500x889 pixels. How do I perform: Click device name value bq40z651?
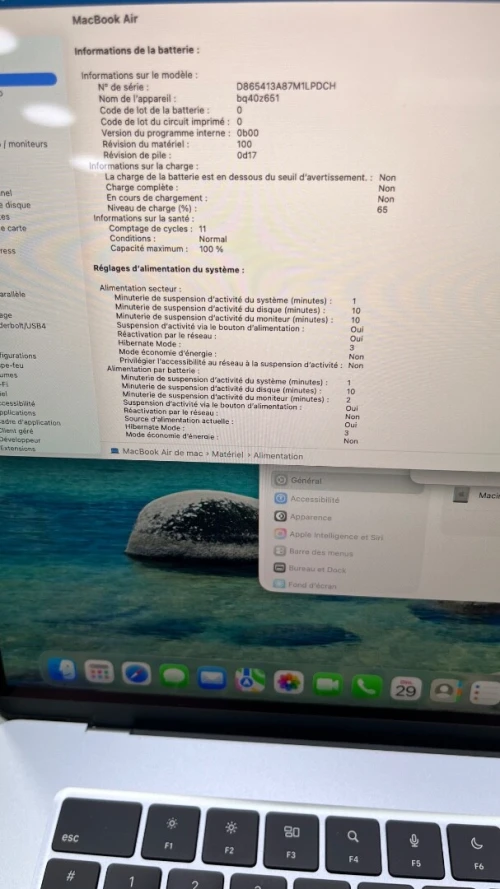coord(258,98)
